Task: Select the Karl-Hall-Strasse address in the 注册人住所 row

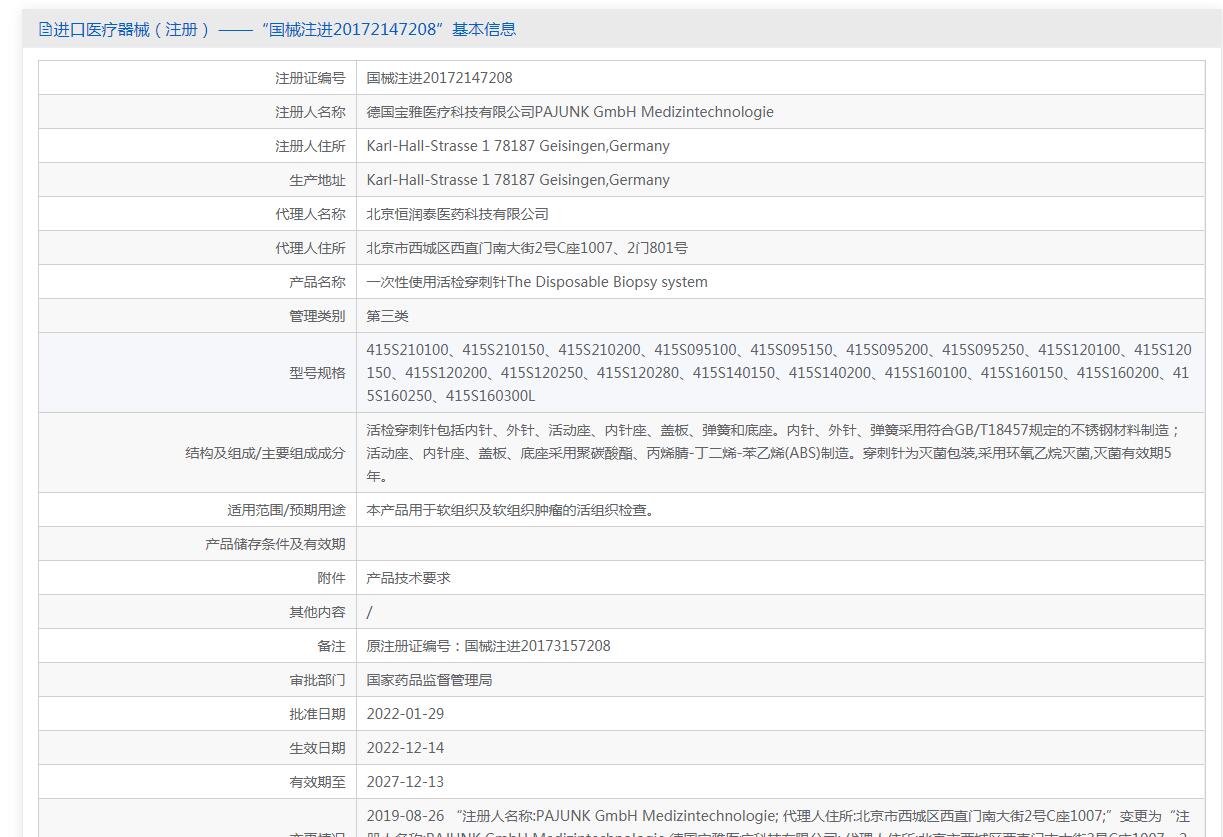Action: click(518, 146)
